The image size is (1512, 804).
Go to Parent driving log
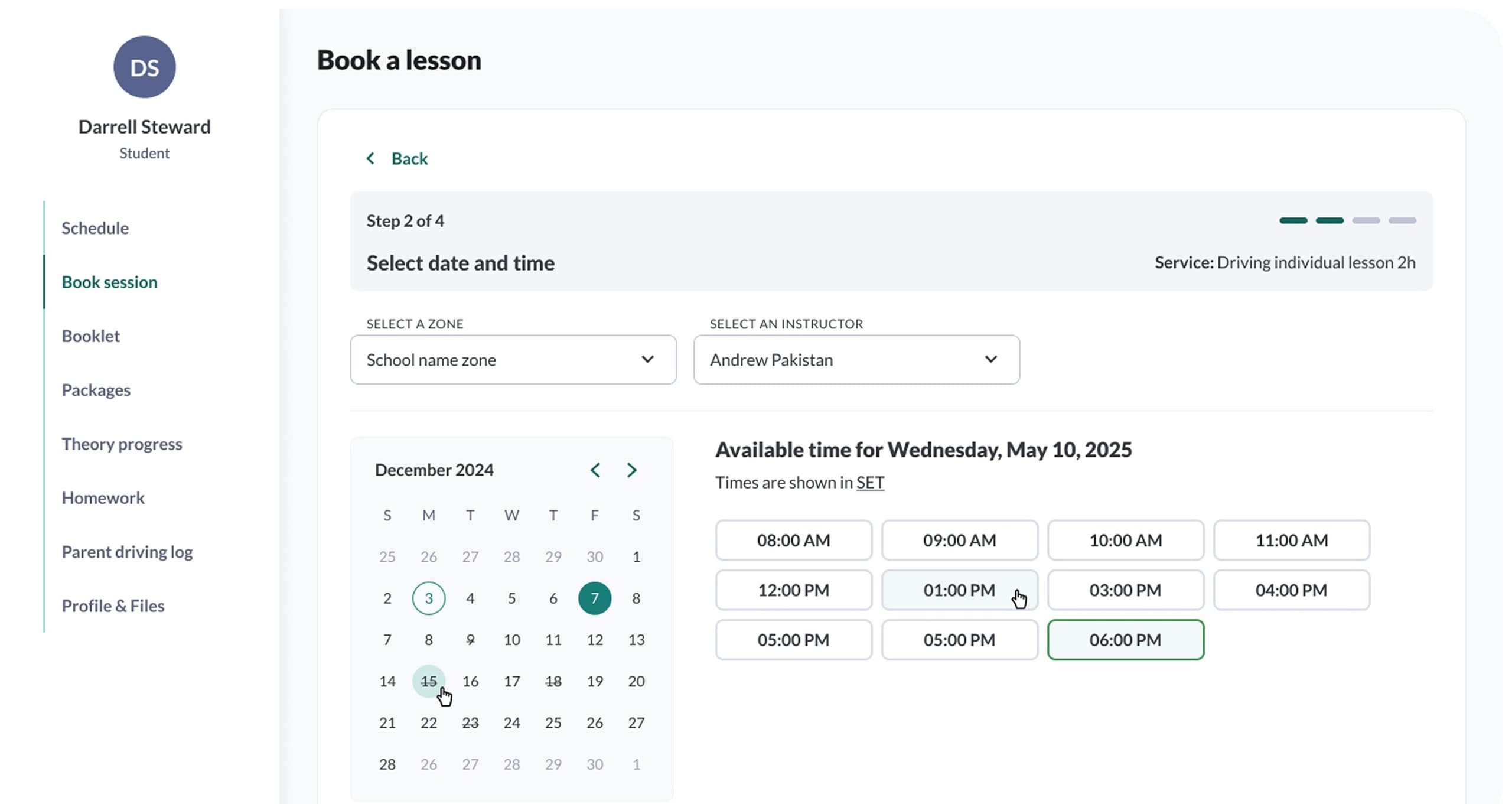pos(127,552)
